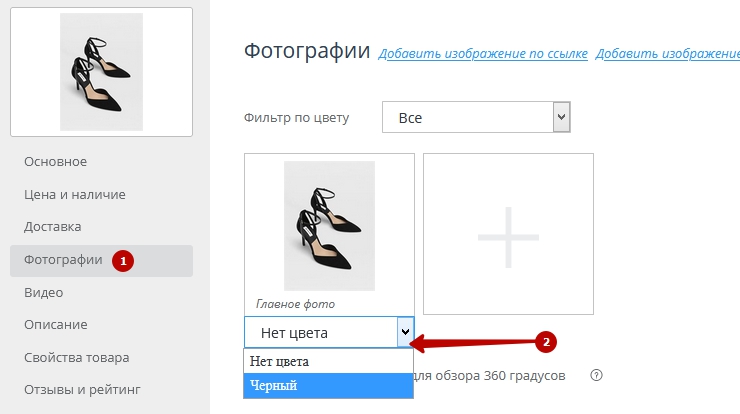Go to Цена и наличие section
Image resolution: width=740 pixels, height=414 pixels.
click(x=75, y=195)
